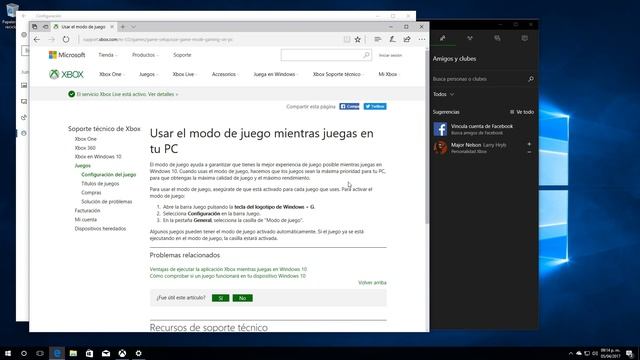
Task: Select Xbox One in support sidebar
Action: (86, 139)
